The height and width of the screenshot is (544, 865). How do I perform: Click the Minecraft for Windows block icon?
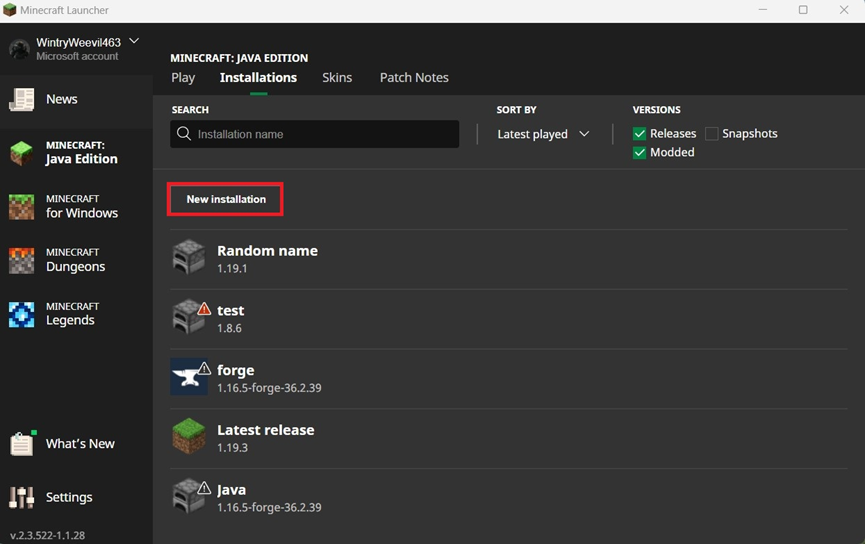click(x=22, y=207)
